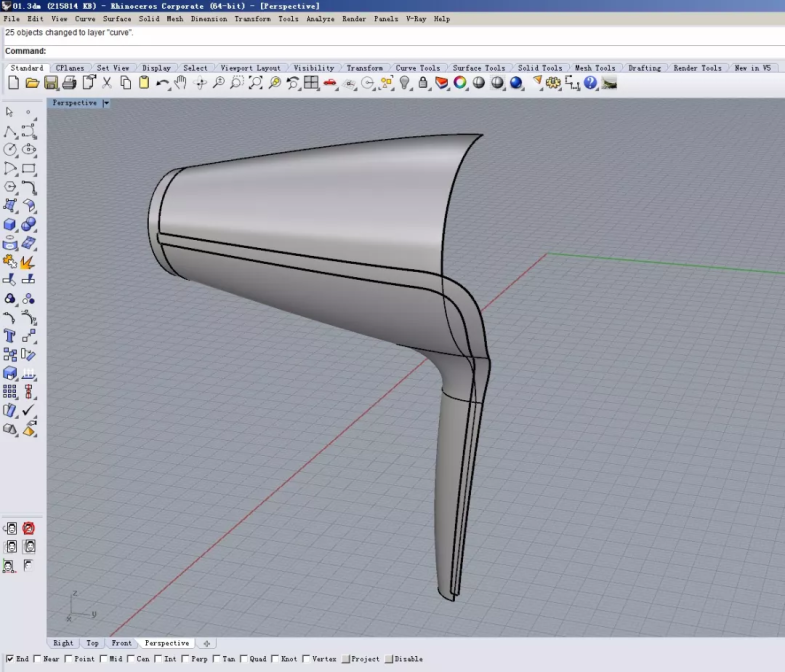
Task: Select the Text object tool
Action: (10, 336)
